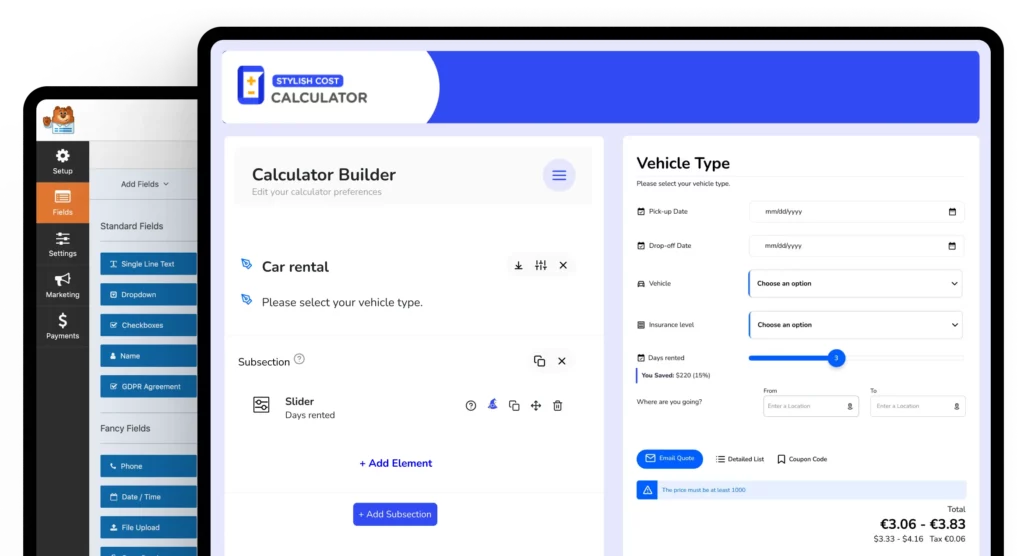
Task: Click the Vehicle label car icon
Action: [x=641, y=284]
